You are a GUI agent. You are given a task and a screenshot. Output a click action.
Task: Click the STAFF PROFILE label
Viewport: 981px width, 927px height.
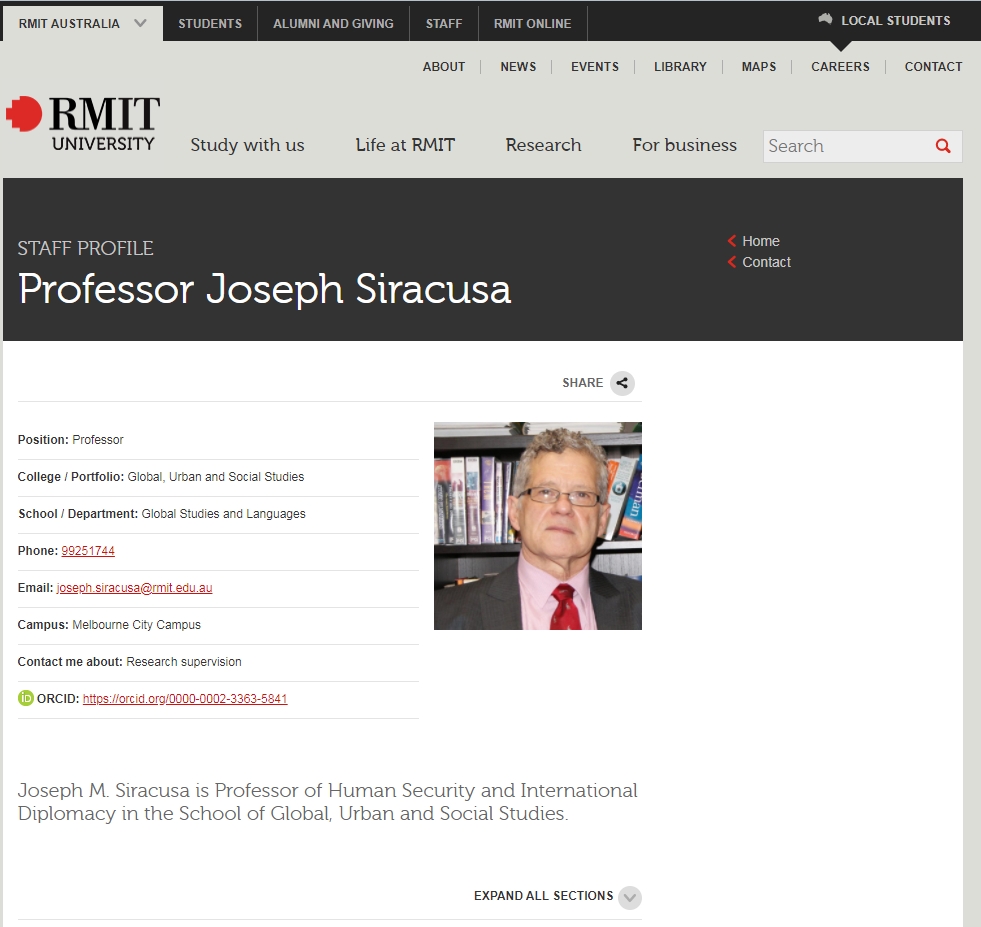click(x=86, y=248)
